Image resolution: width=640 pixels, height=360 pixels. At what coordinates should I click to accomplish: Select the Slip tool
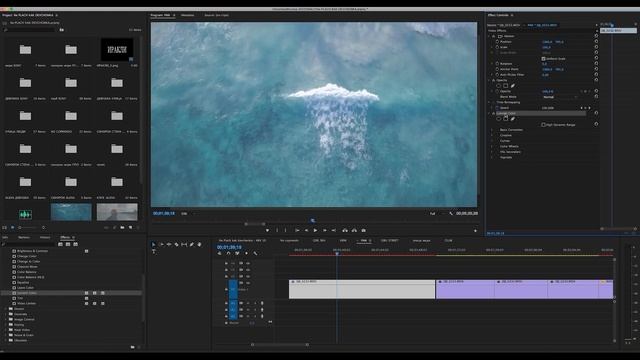(x=184, y=244)
